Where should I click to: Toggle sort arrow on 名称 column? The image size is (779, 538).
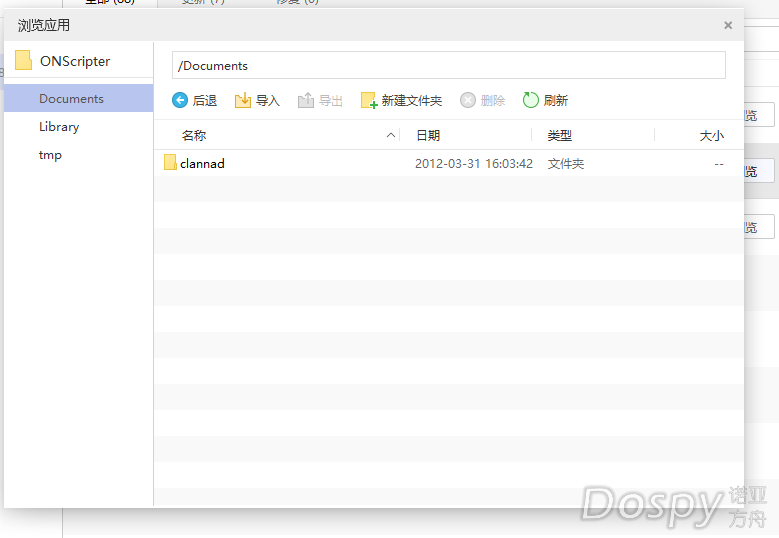coord(390,135)
